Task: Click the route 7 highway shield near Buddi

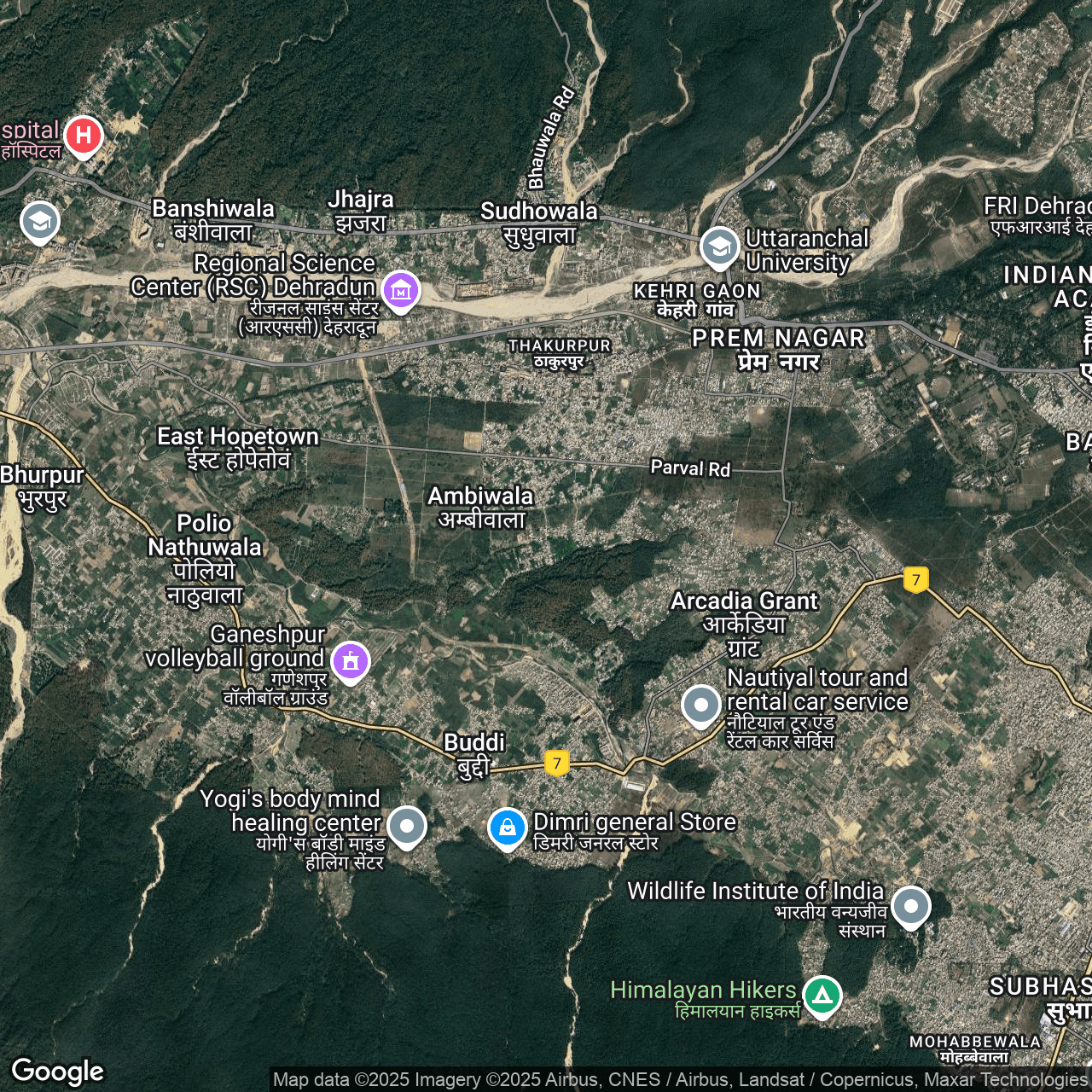Action: (557, 763)
